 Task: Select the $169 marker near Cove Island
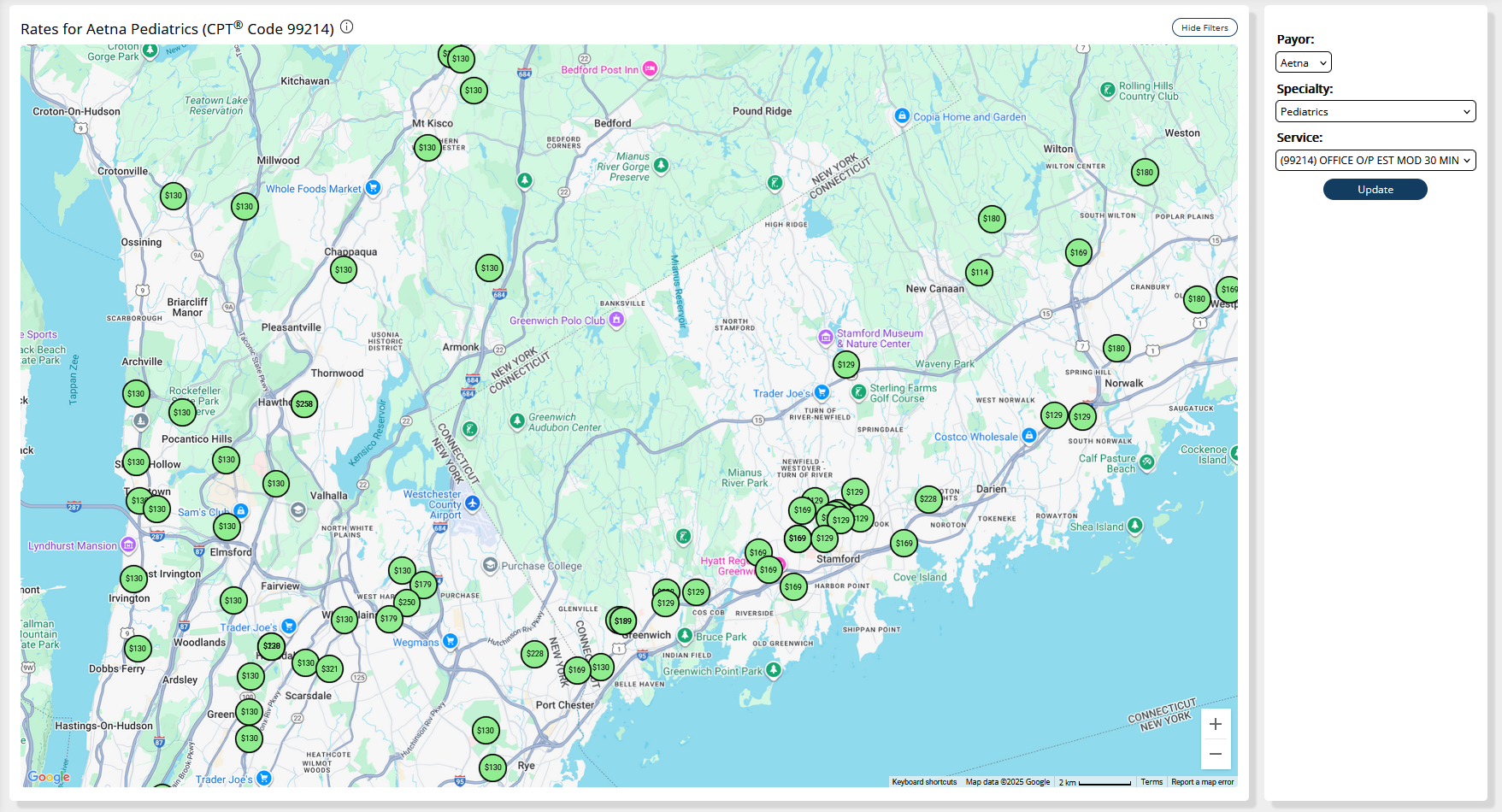(x=904, y=544)
